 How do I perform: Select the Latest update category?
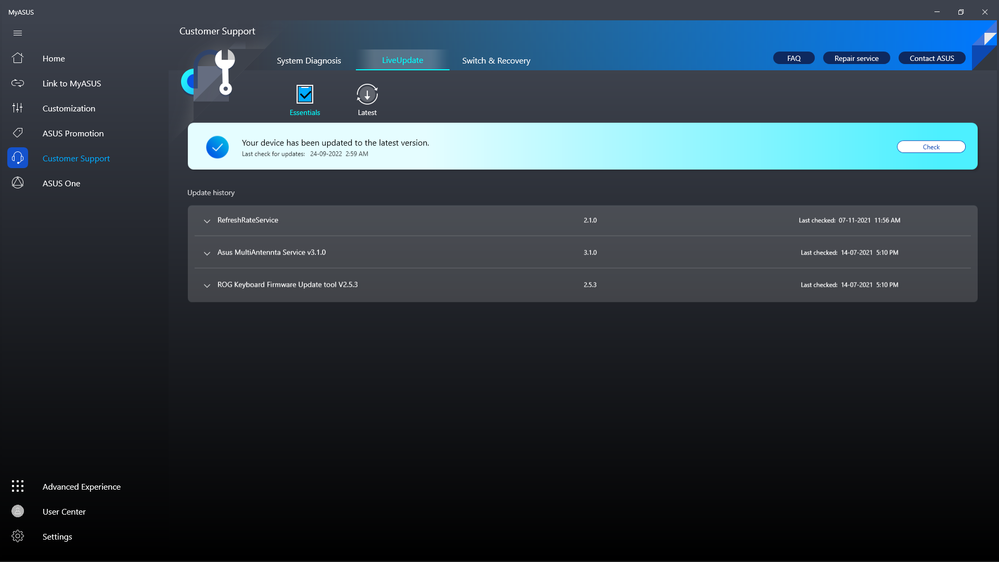[367, 95]
